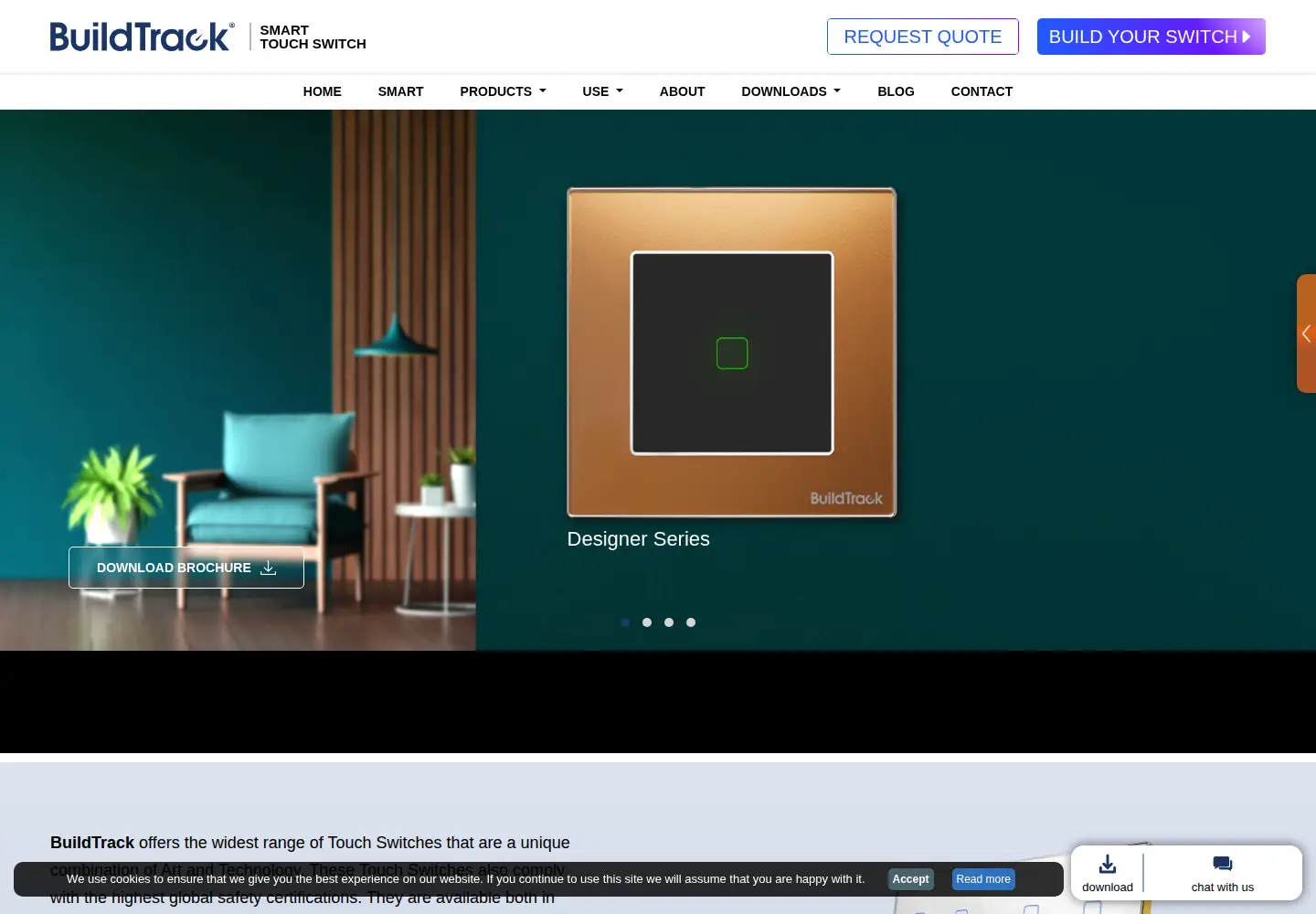
Task: Expand the USE dropdown menu
Action: point(602,91)
